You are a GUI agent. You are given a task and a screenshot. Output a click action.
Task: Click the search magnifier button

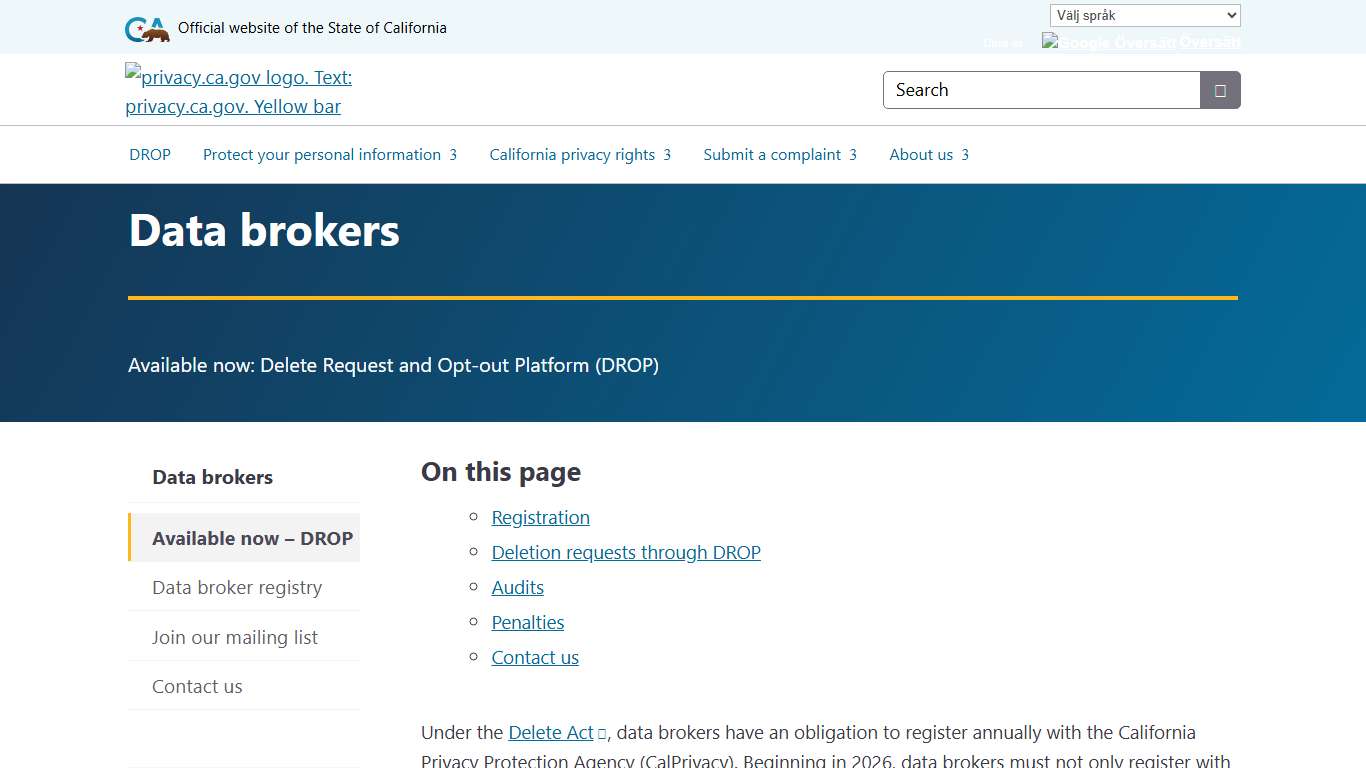pyautogui.click(x=1218, y=90)
